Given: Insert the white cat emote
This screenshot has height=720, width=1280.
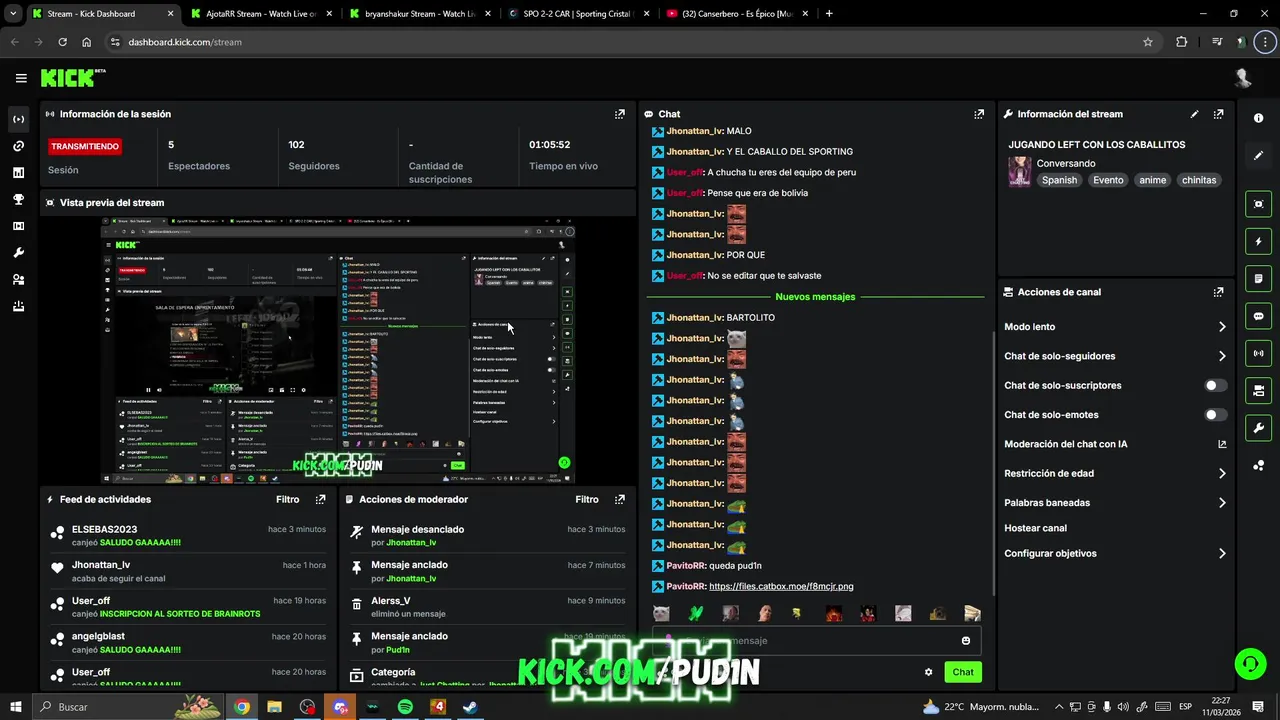Looking at the screenshot, I should (x=661, y=613).
